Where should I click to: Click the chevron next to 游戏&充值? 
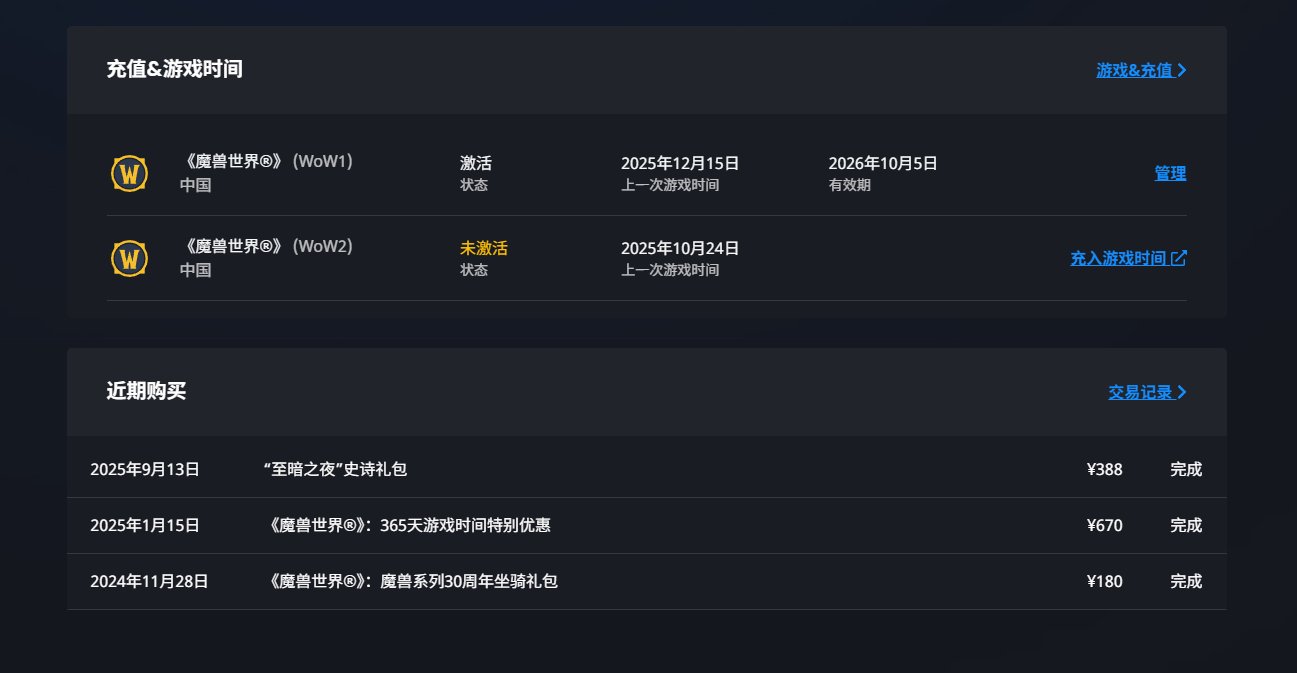(1182, 70)
